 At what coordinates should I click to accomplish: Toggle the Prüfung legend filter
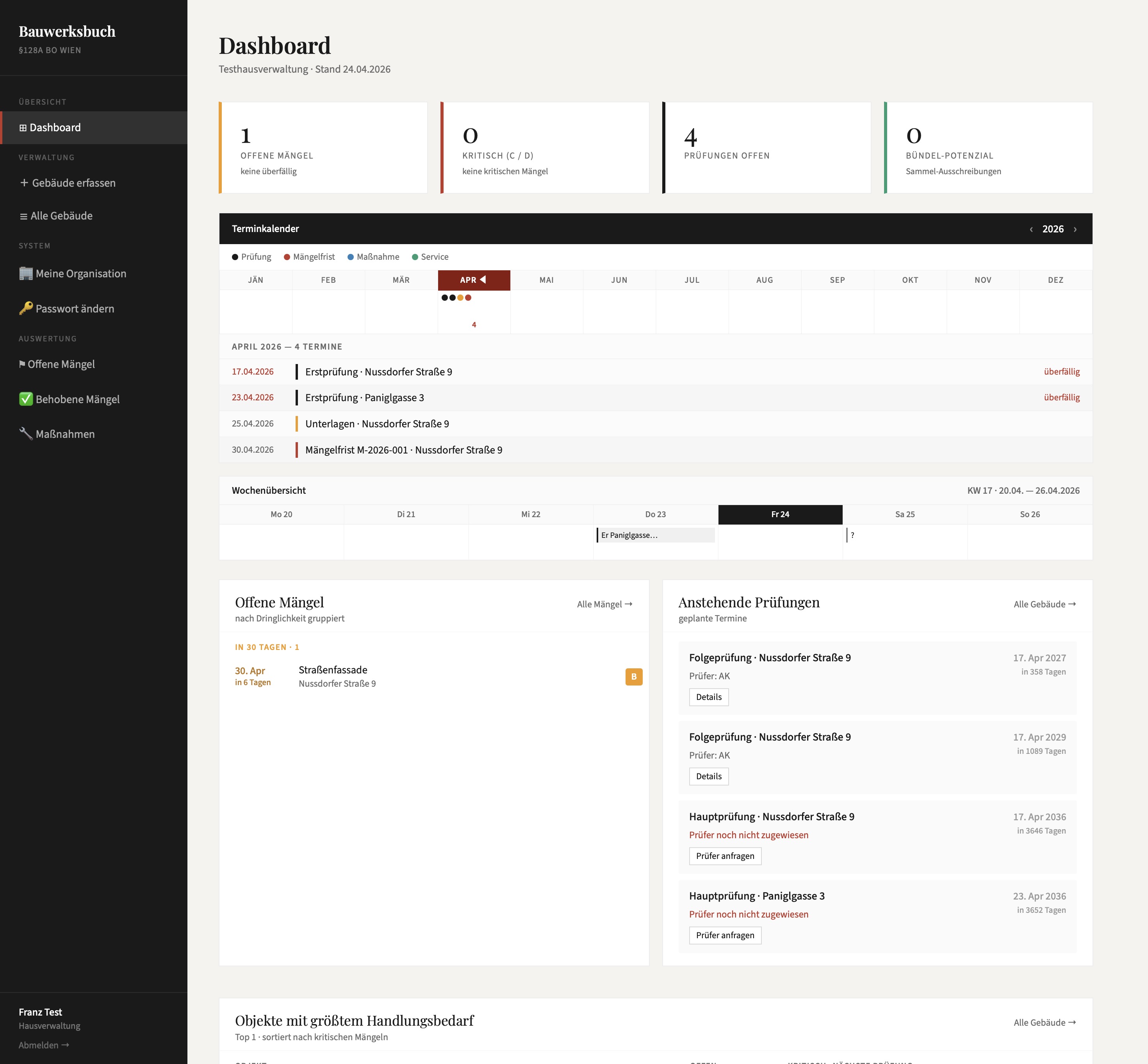(x=235, y=257)
